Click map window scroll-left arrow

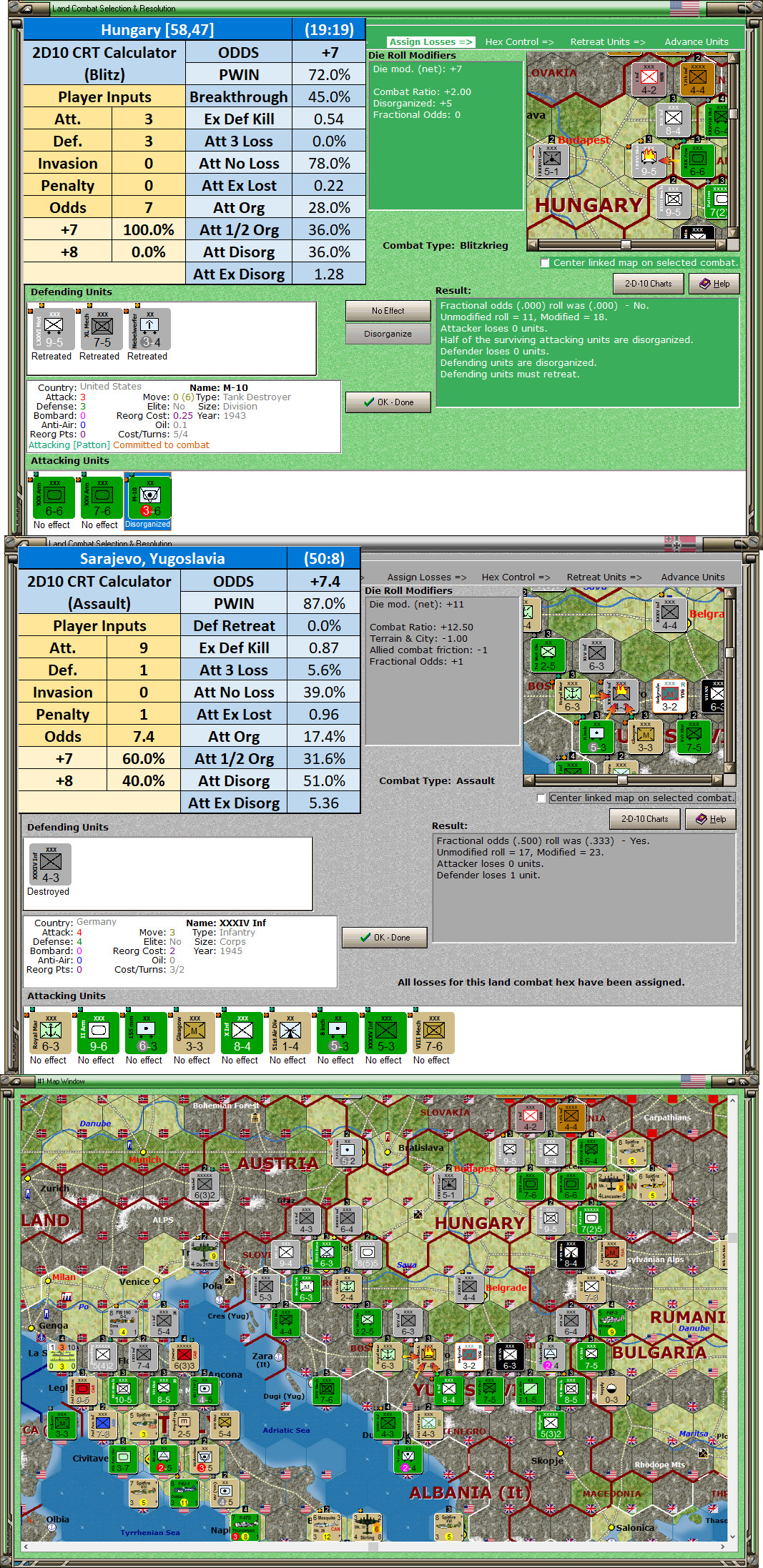pos(26,1547)
